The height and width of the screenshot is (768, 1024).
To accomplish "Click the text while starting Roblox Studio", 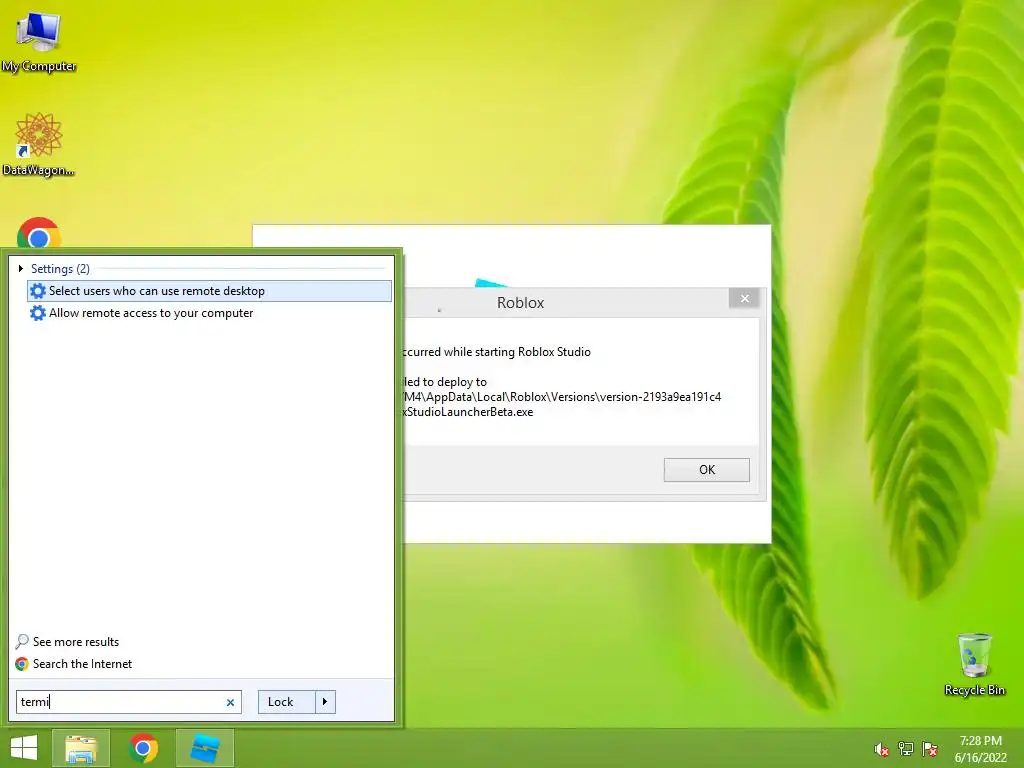I will (517, 352).
